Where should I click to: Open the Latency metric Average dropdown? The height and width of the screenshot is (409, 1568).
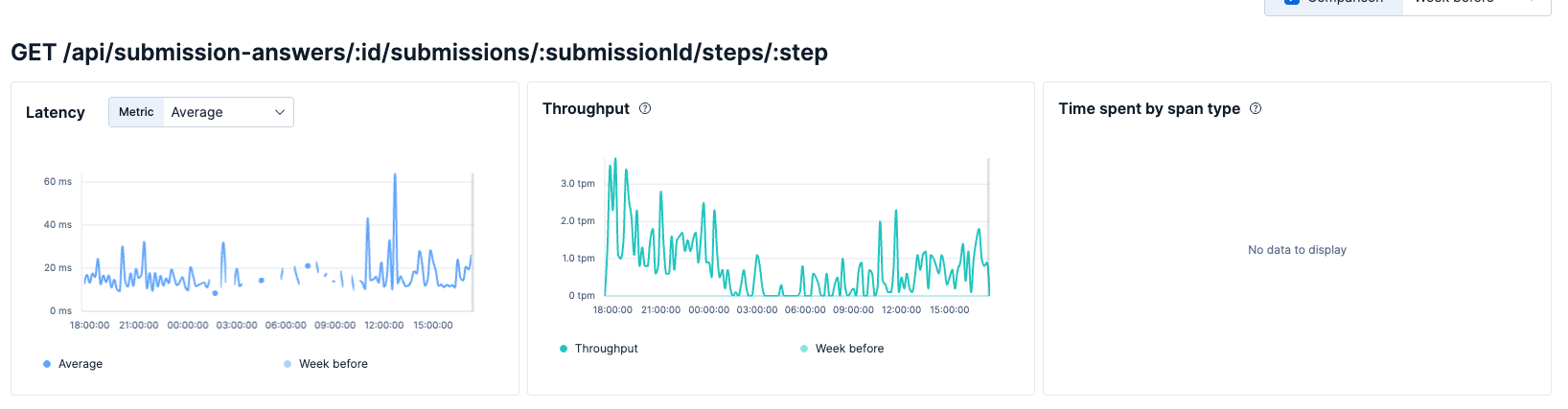228,112
